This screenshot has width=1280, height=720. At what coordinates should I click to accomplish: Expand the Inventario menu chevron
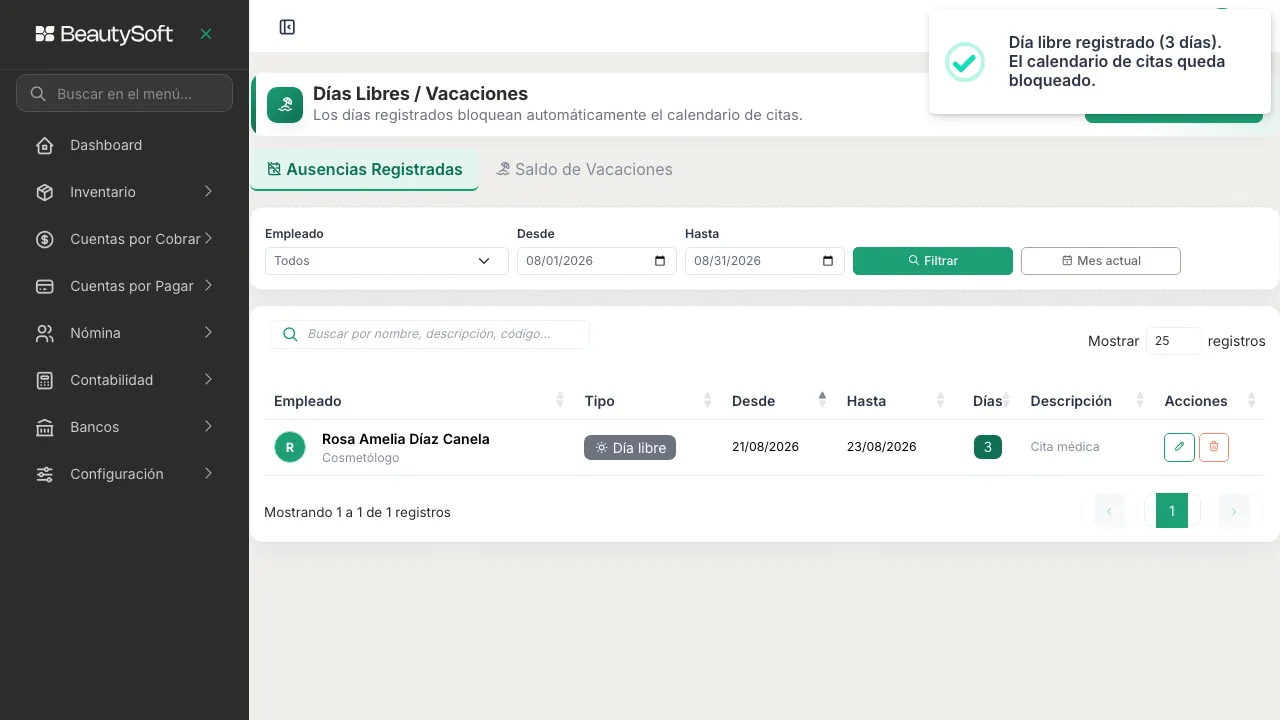pyautogui.click(x=208, y=192)
